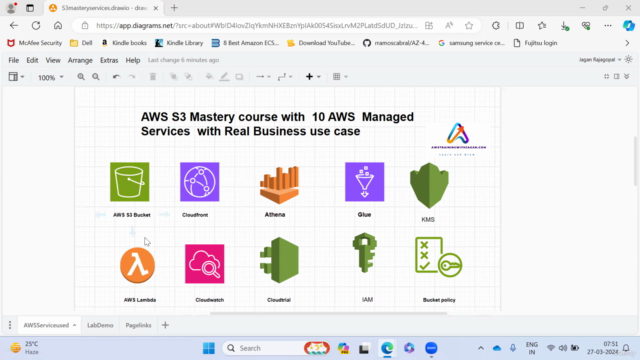Switch to the LabDemo page tab
This screenshot has height=360, width=640.
[x=100, y=325]
